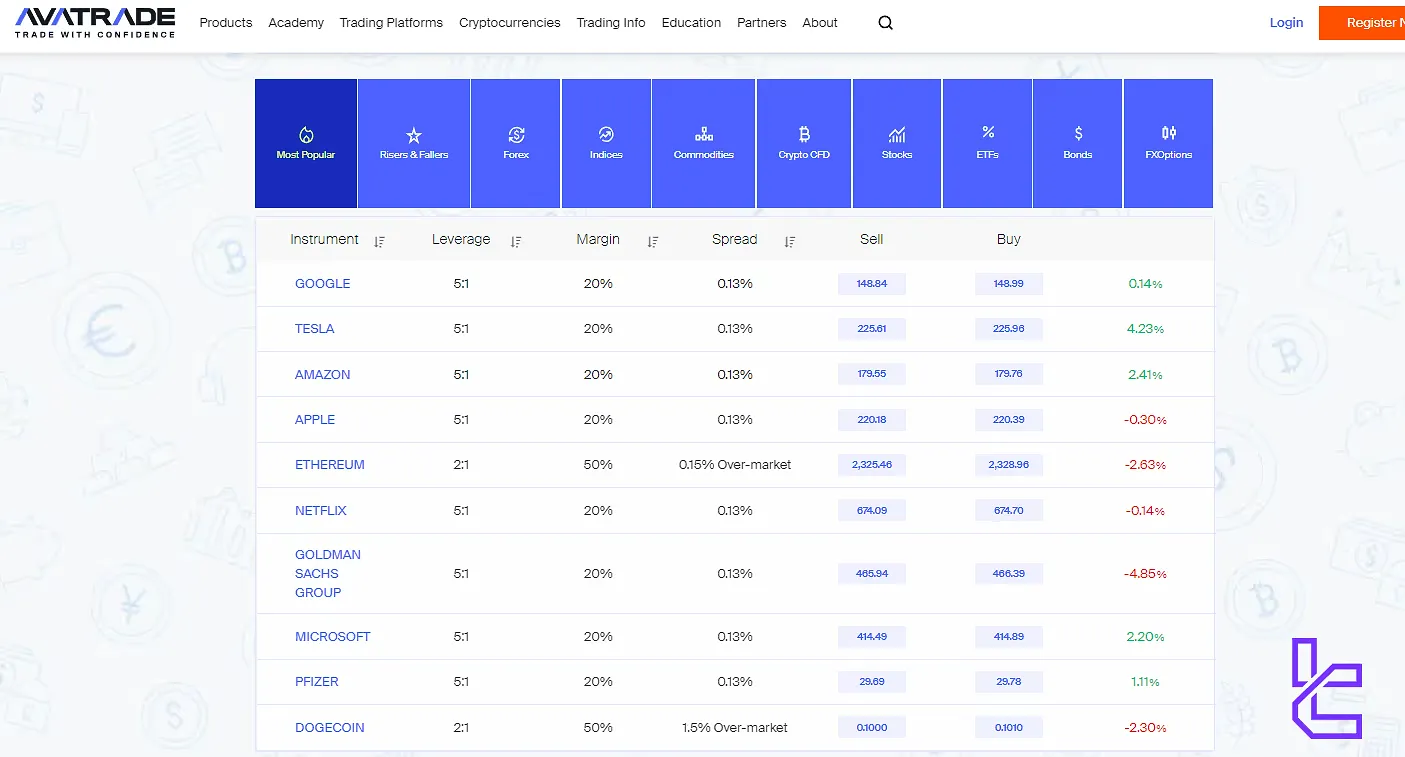Screen dimensions: 1405x757
Task: Open the About menu
Action: (x=820, y=23)
